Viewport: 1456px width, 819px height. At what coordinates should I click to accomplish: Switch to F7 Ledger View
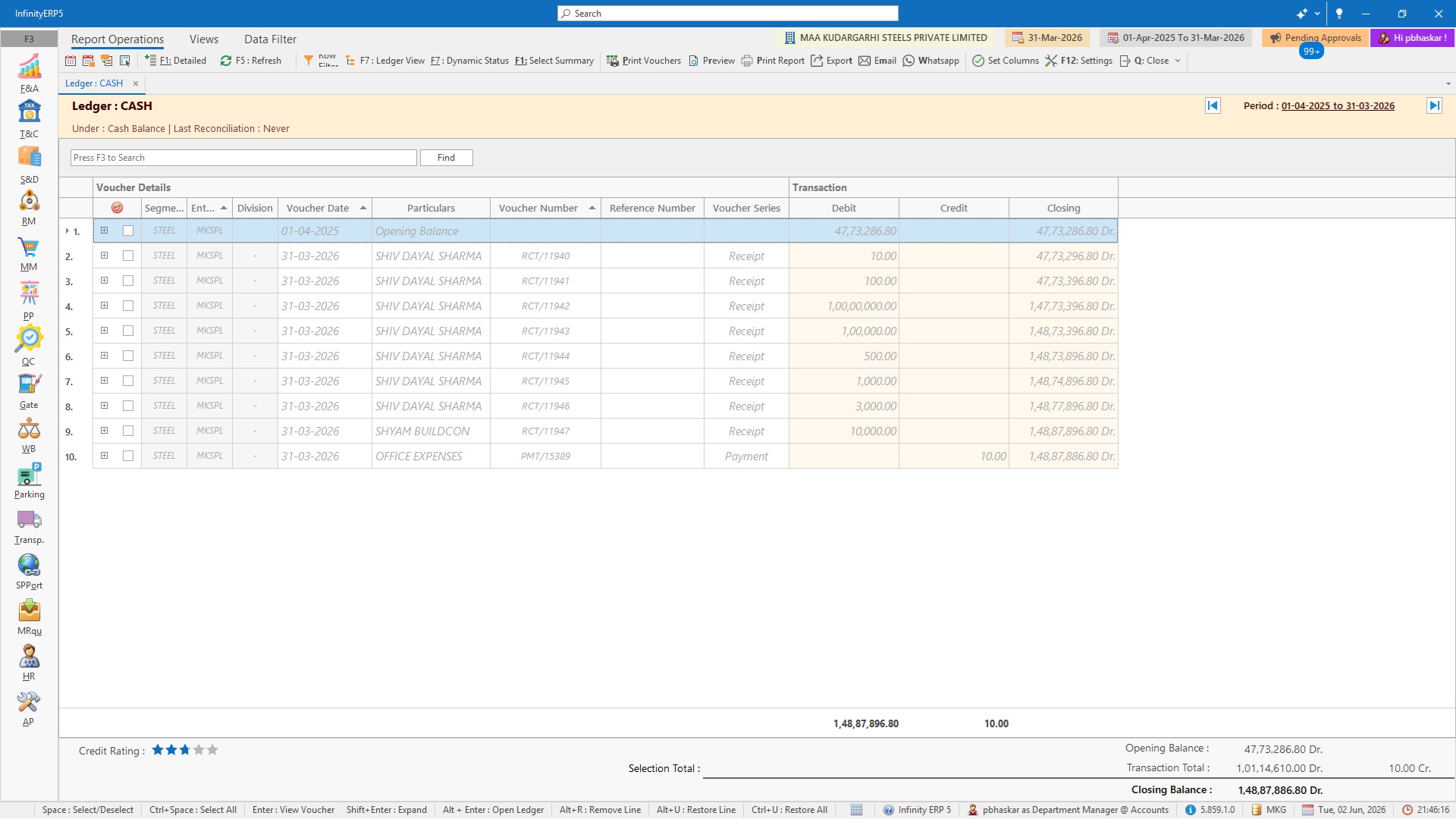click(385, 61)
